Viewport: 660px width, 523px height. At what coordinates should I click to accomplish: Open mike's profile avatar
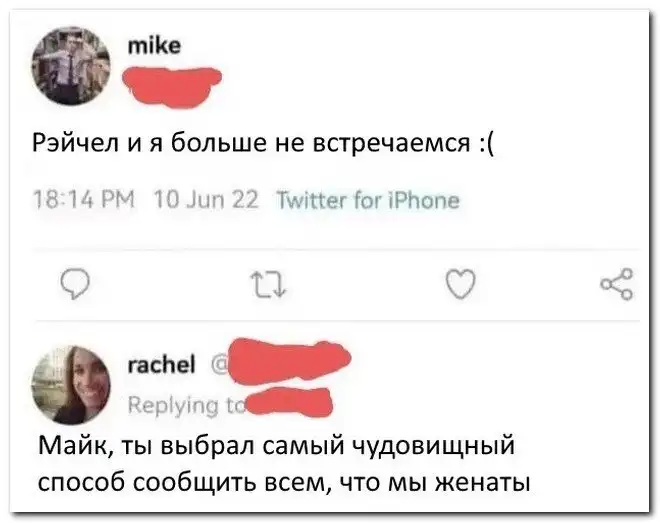69,66
